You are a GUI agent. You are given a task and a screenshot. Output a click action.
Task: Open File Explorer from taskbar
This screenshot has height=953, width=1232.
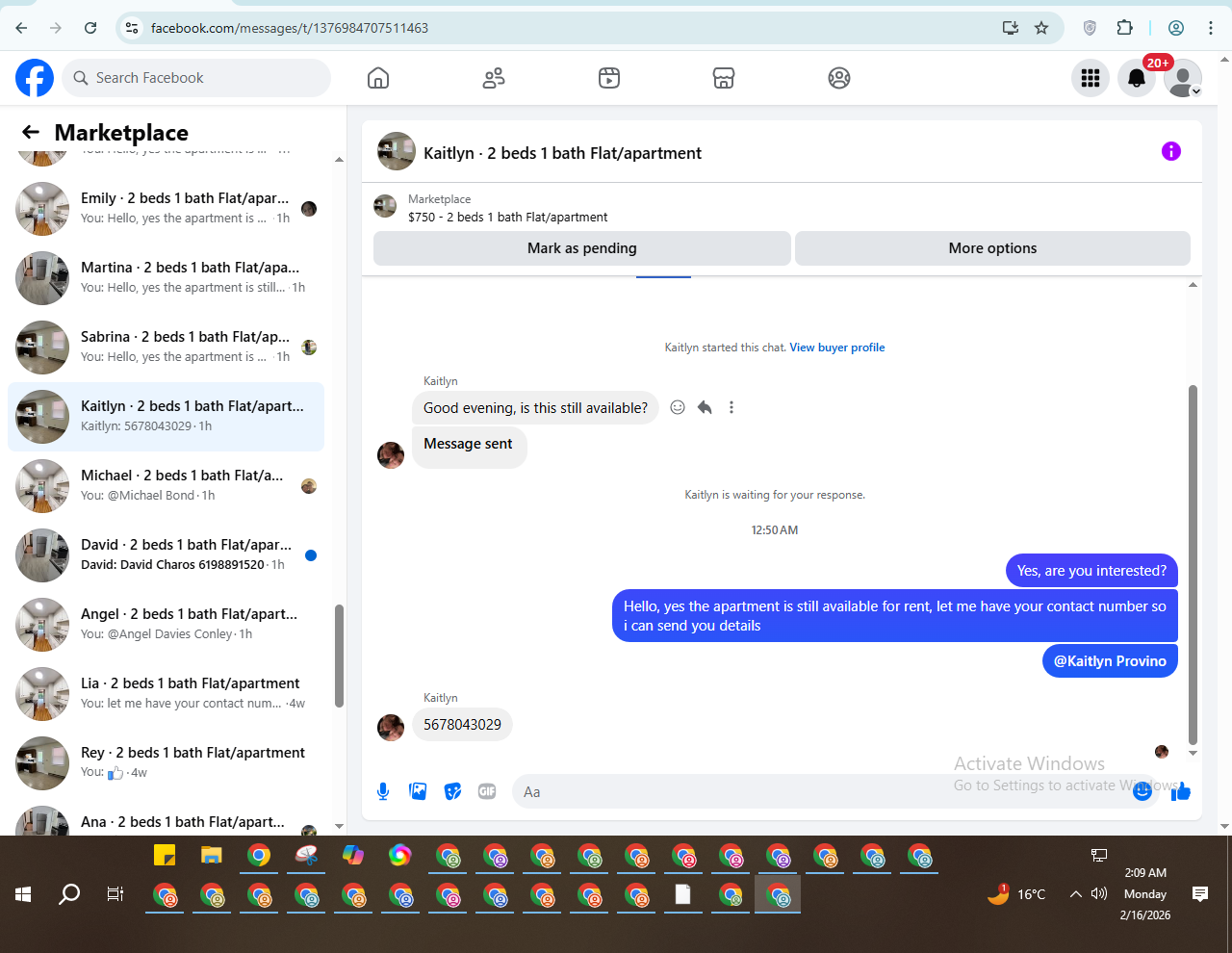(212, 855)
